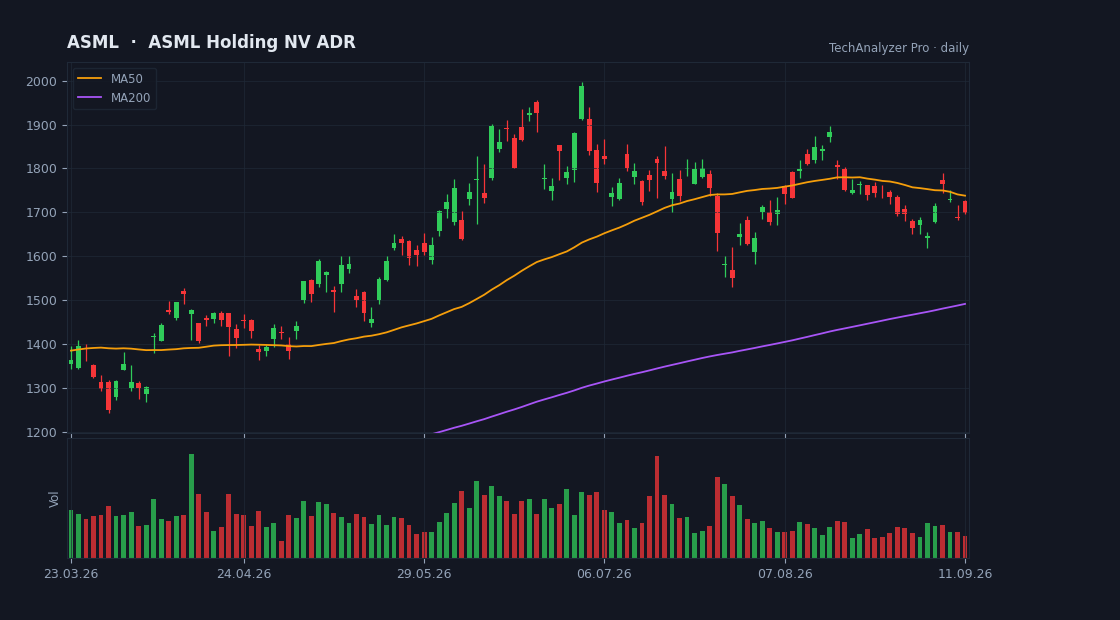Screen dimensions: 1120x620
Task: Click the 1800 price axis label
Action: coord(42,169)
